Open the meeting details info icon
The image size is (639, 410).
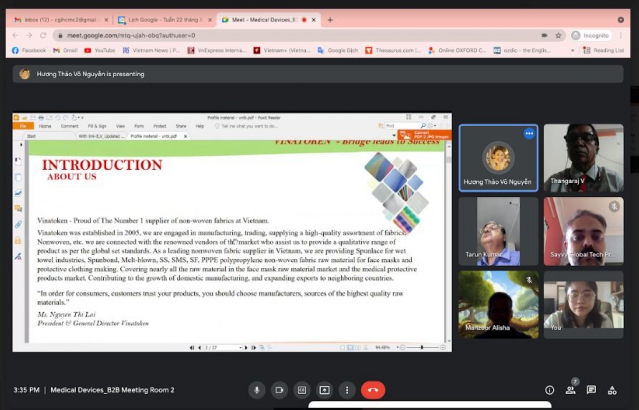click(549, 390)
